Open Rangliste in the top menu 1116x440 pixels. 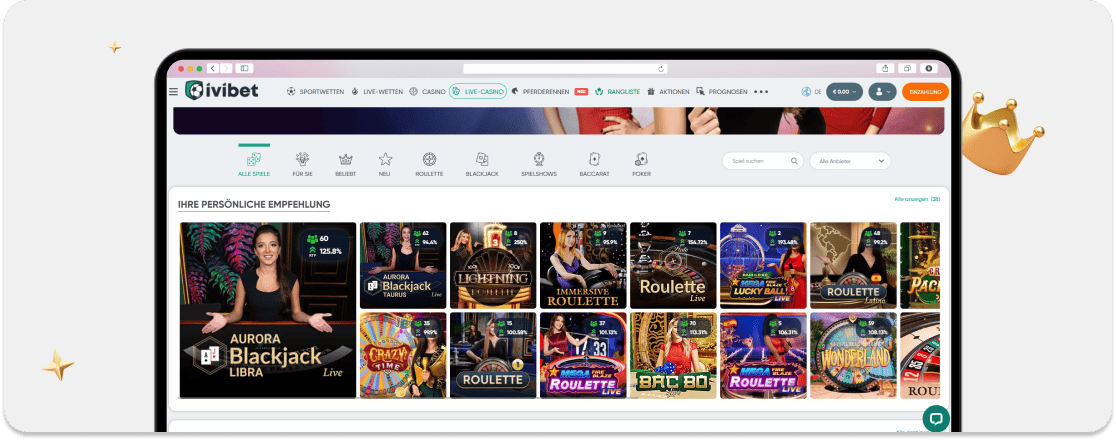tap(617, 92)
